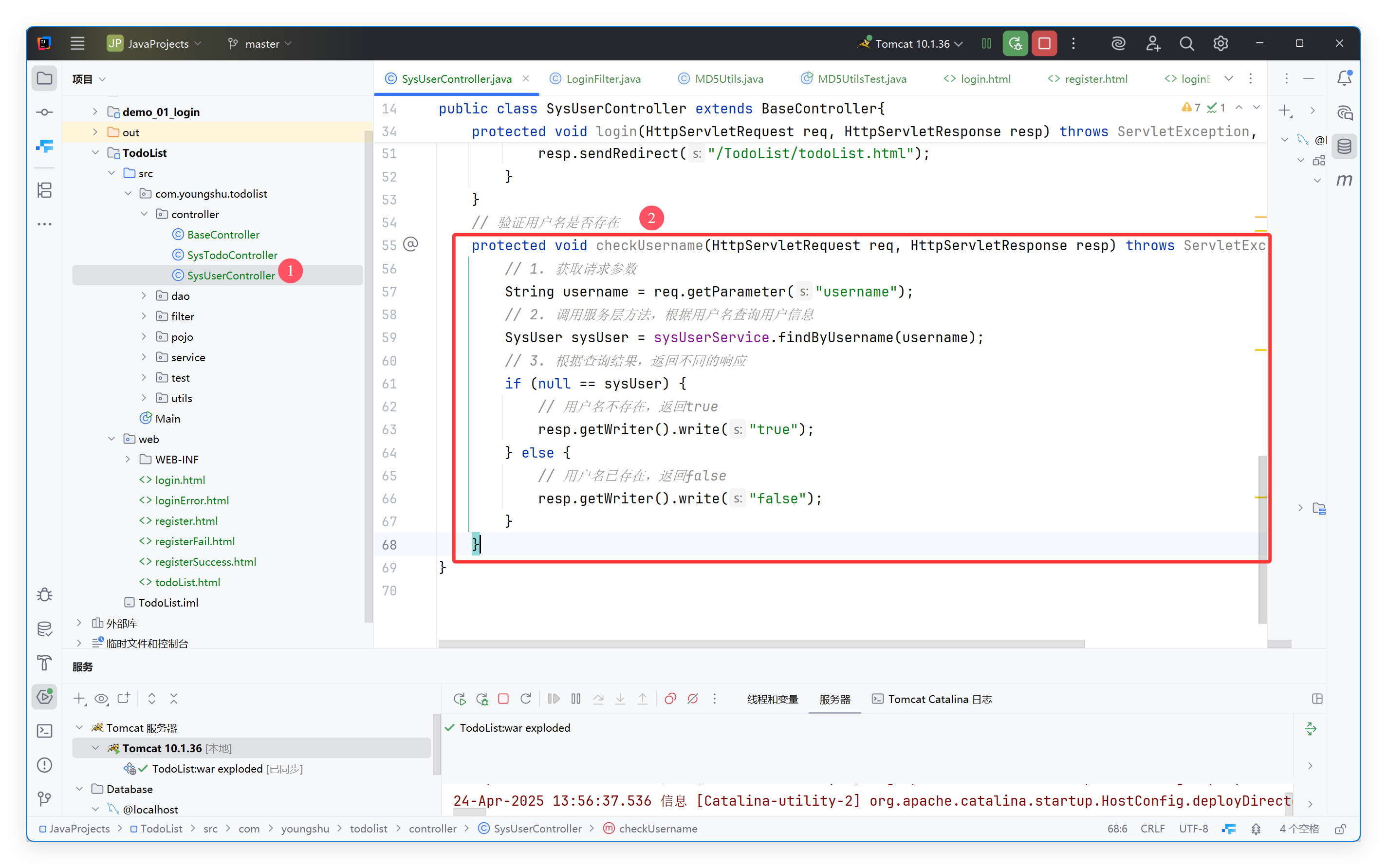Switch to MD5Utils.java tab
1387x868 pixels.
tap(721, 79)
